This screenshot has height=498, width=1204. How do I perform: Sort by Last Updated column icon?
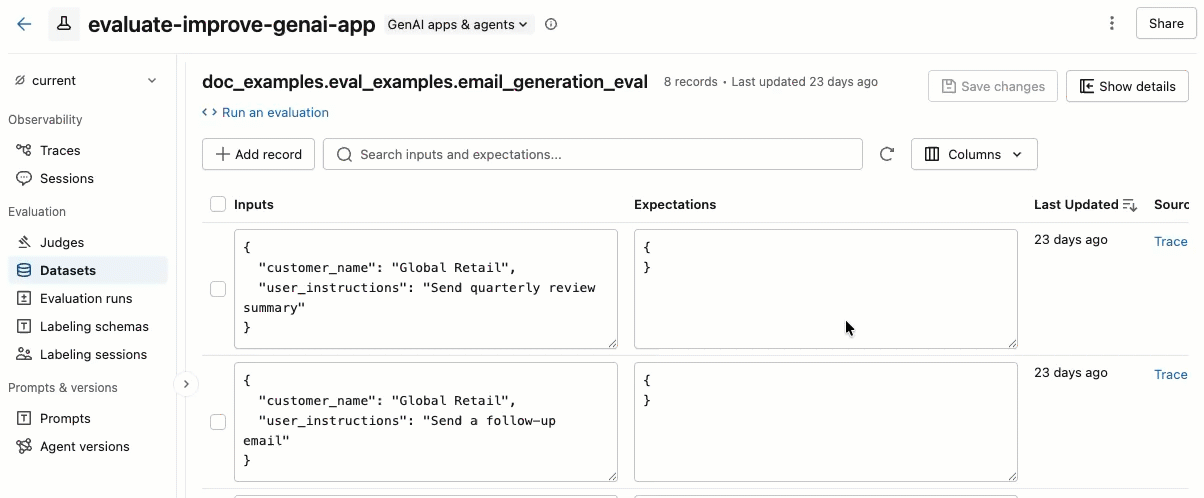click(x=1130, y=205)
